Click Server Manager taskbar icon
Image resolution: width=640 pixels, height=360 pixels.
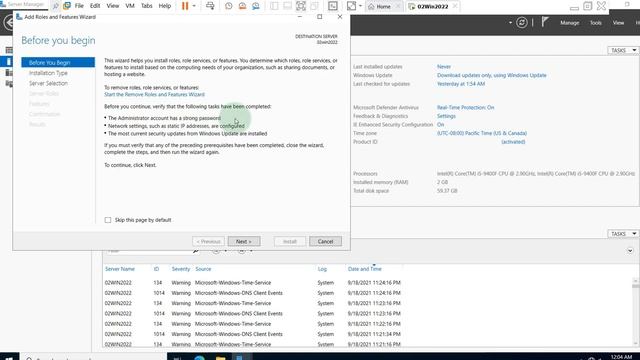click(241, 357)
